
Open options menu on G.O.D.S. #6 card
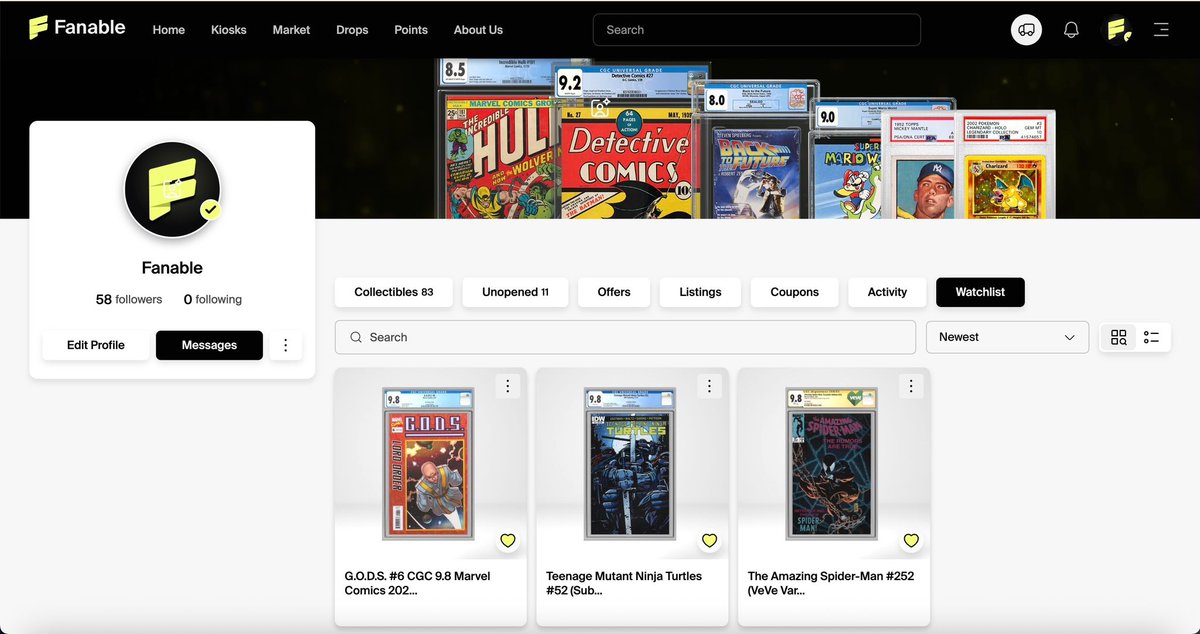click(508, 386)
